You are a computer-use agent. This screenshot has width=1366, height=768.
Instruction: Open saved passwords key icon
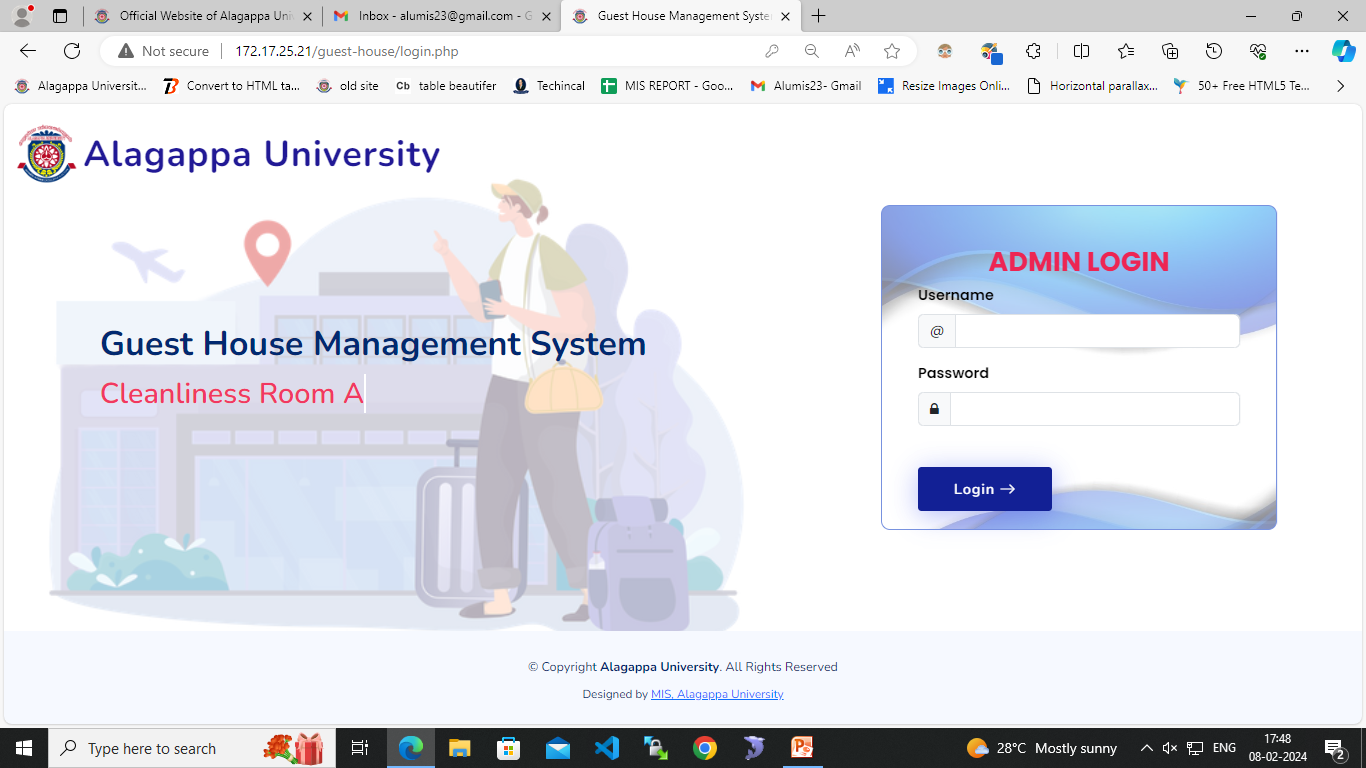click(x=772, y=51)
